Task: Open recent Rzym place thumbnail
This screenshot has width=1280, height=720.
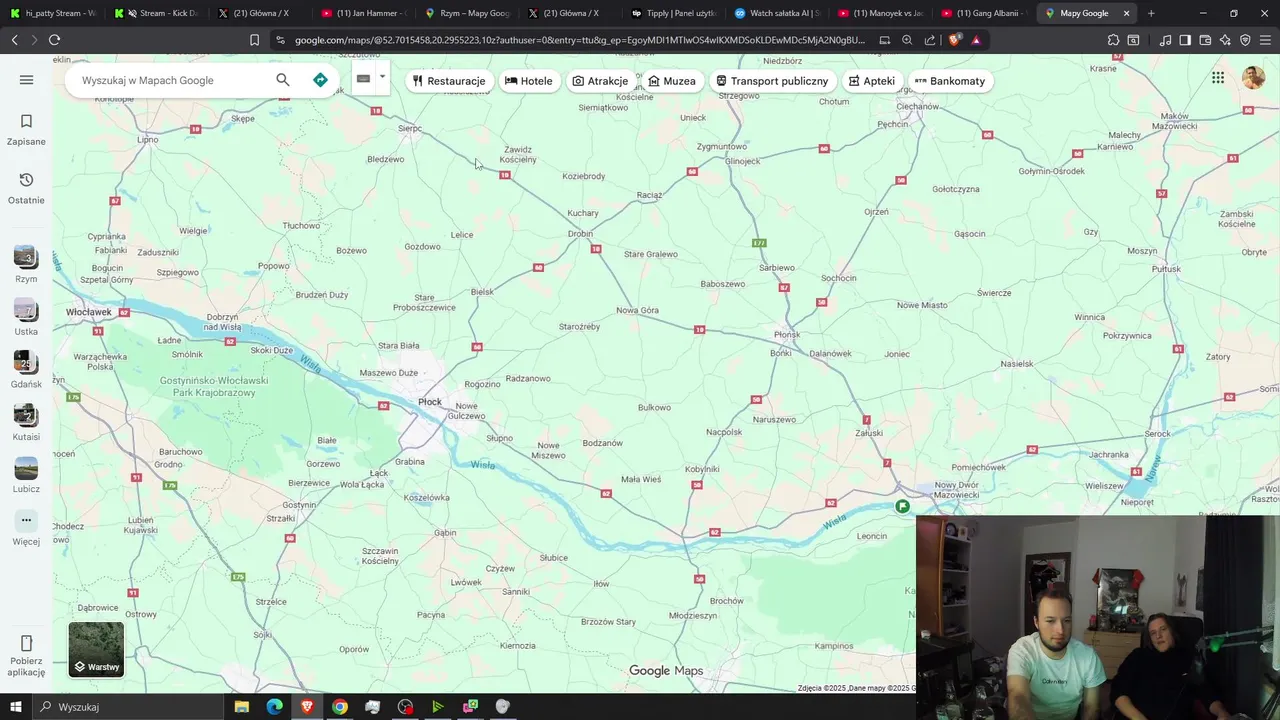Action: pos(26,257)
